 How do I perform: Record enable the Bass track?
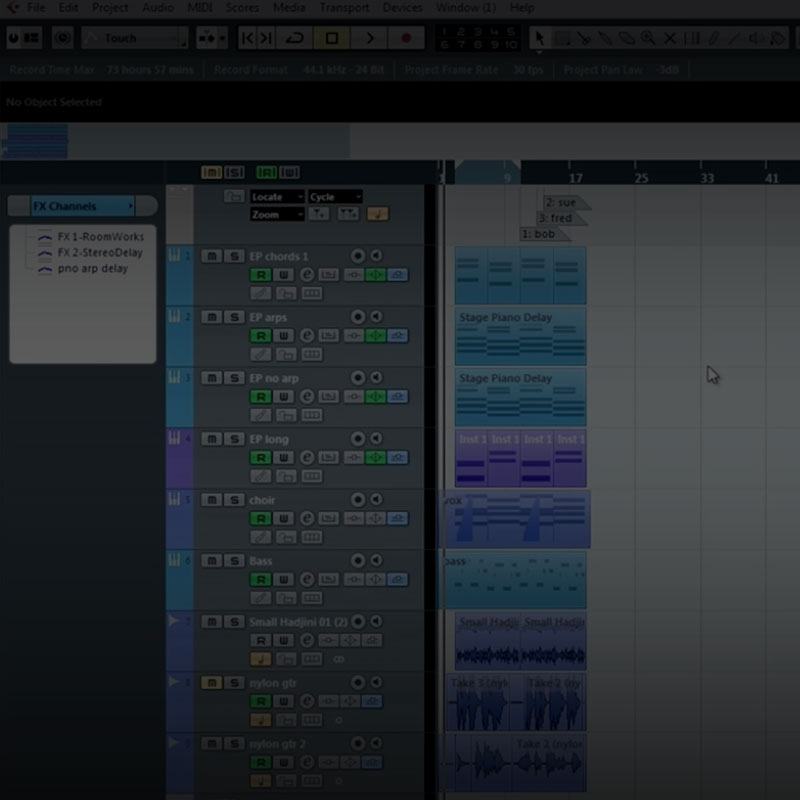[x=358, y=561]
